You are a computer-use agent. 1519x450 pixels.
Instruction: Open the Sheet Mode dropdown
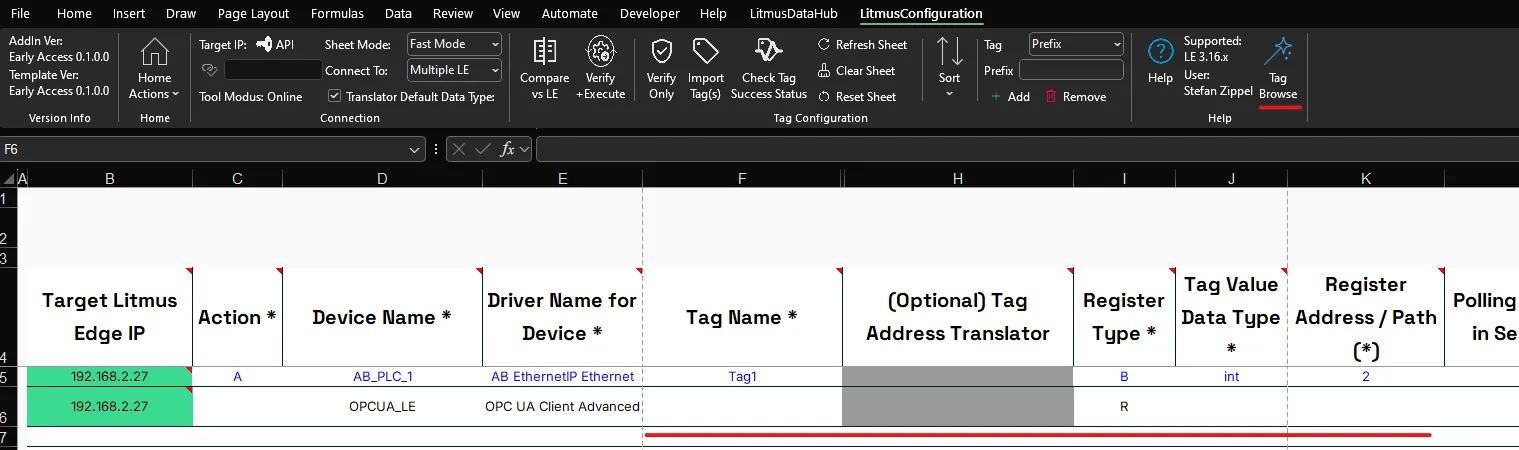point(454,44)
